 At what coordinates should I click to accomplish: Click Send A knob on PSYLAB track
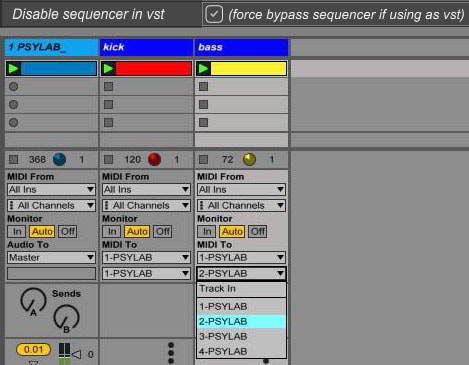tap(33, 301)
